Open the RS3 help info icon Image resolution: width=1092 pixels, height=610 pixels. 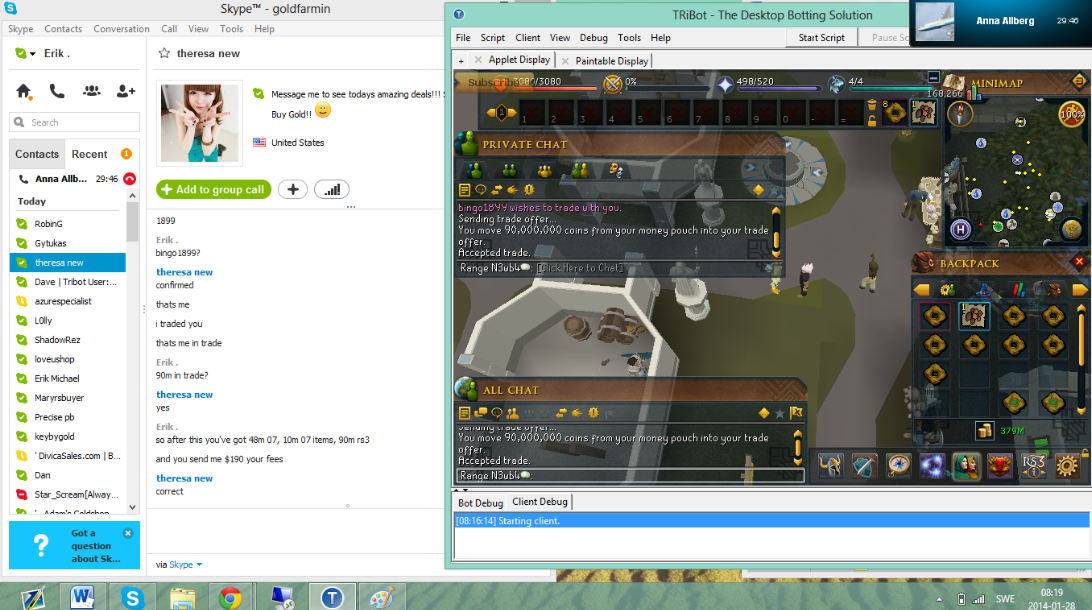coord(1034,465)
